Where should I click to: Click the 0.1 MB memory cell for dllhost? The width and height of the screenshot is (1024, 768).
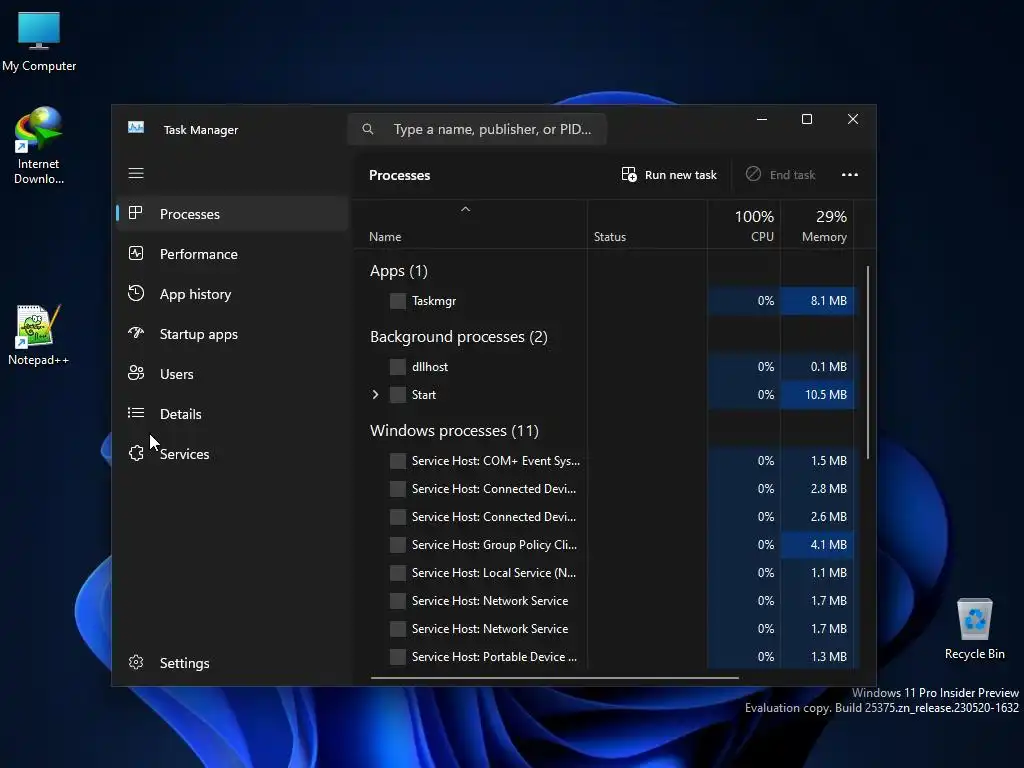818,366
